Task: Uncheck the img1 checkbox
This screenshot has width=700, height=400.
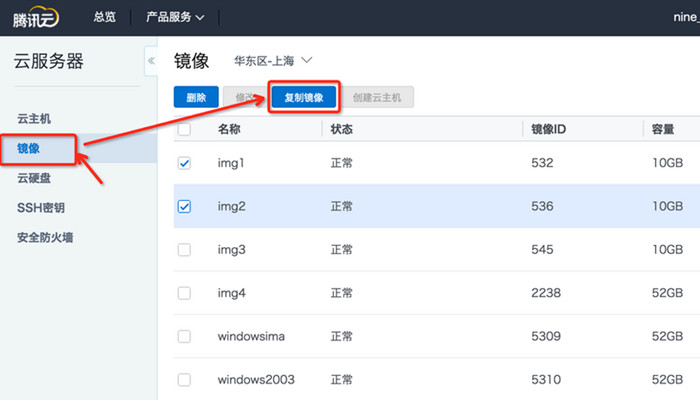Action: click(184, 163)
